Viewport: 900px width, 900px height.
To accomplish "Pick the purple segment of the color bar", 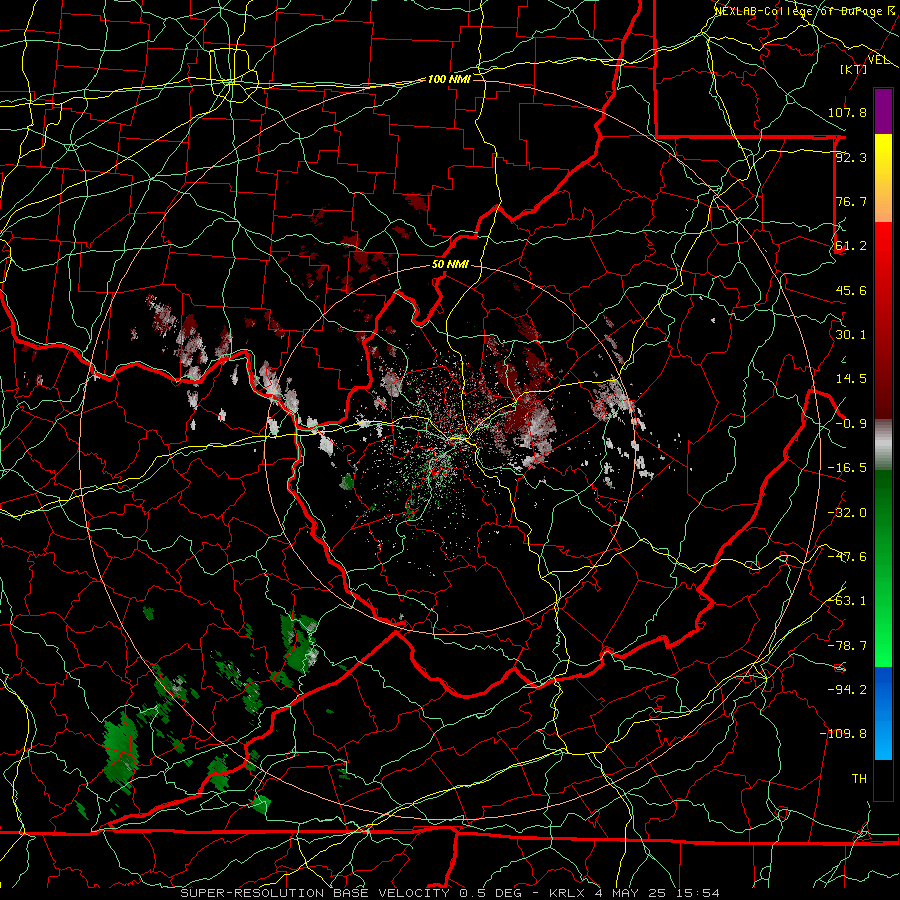I will tap(883, 111).
